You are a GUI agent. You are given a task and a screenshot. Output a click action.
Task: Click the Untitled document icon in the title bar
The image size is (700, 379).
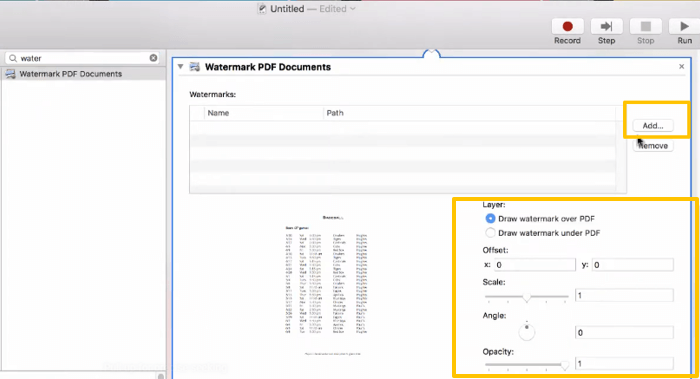[x=262, y=9]
